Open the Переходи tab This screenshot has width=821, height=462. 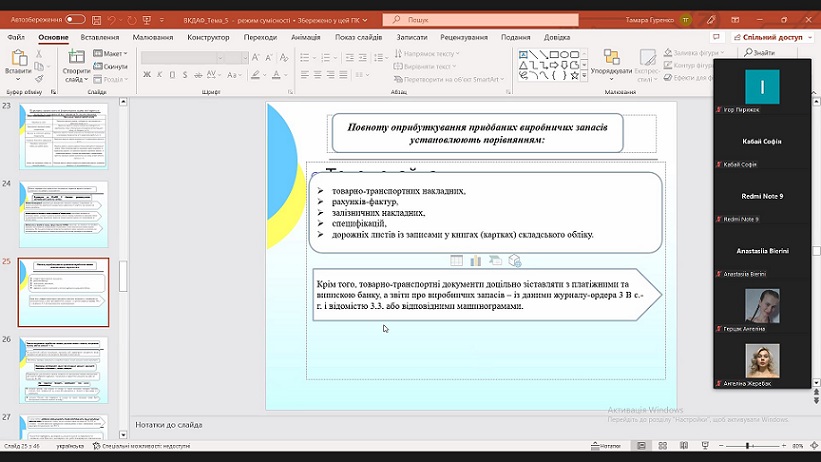[260, 37]
